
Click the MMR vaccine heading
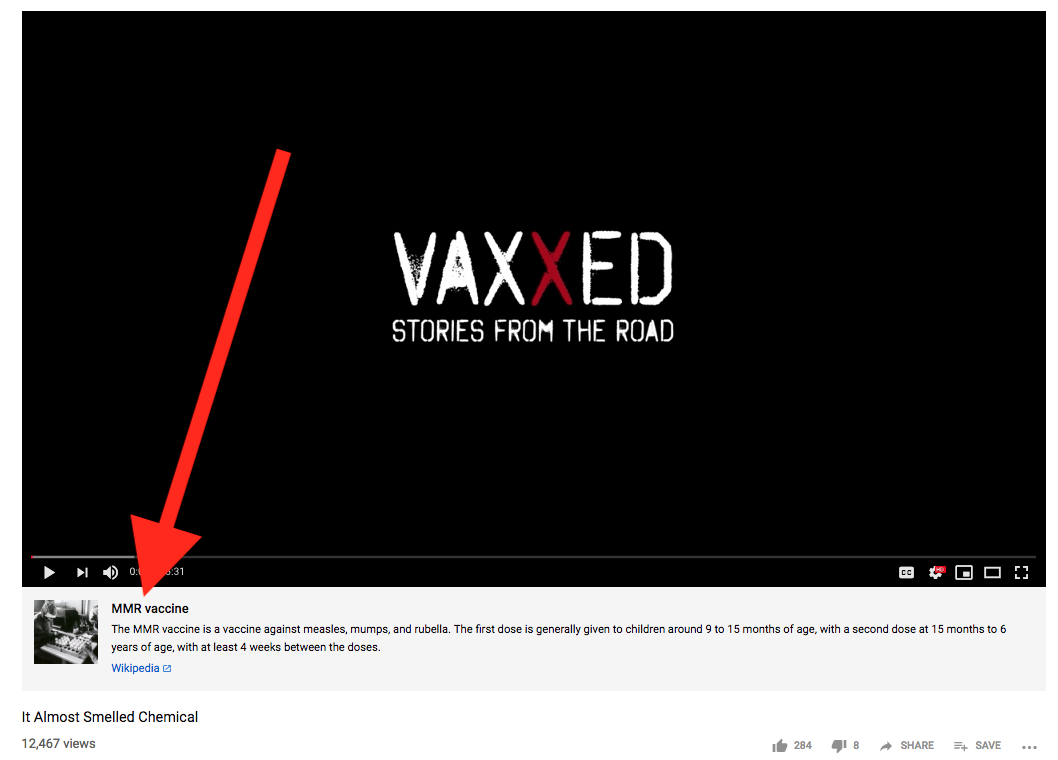coord(150,608)
